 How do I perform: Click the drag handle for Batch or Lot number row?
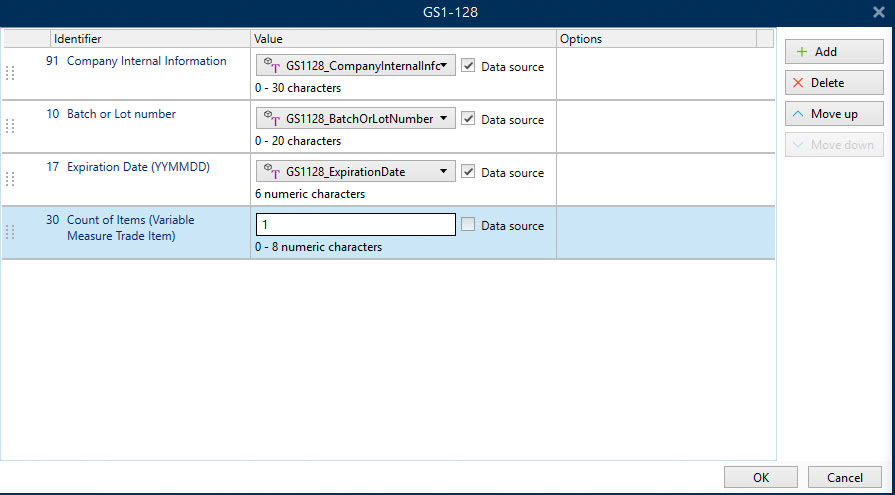click(11, 126)
